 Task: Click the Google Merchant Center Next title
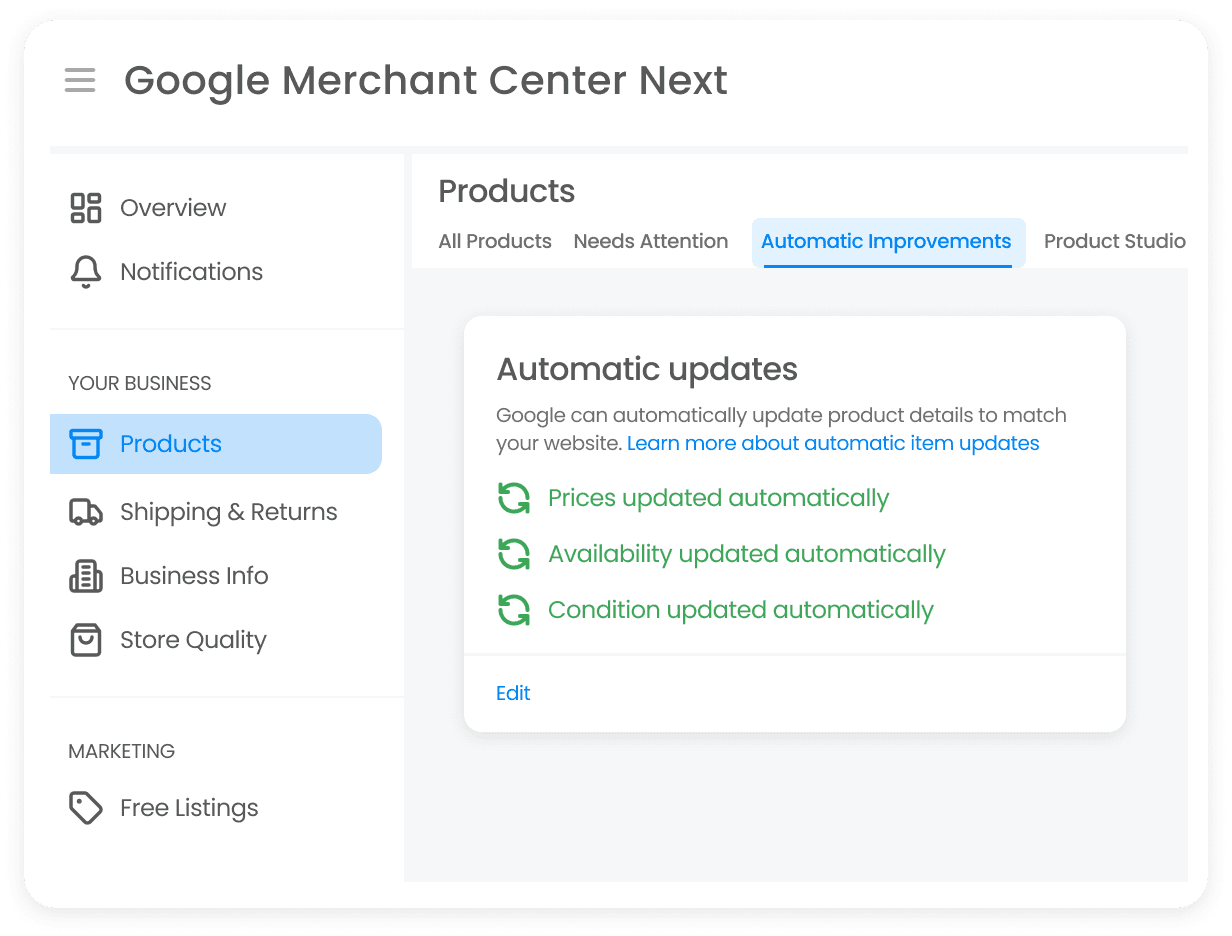click(x=426, y=80)
